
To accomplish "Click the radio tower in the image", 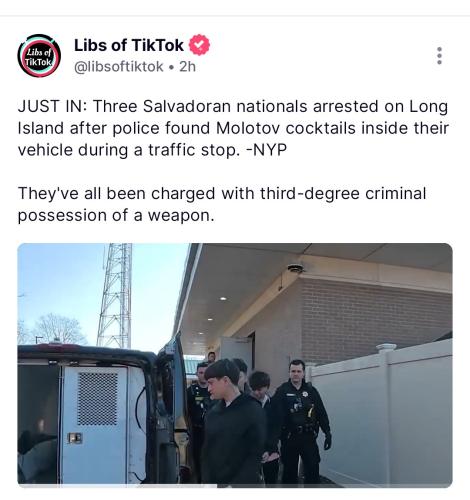I will tap(115, 295).
